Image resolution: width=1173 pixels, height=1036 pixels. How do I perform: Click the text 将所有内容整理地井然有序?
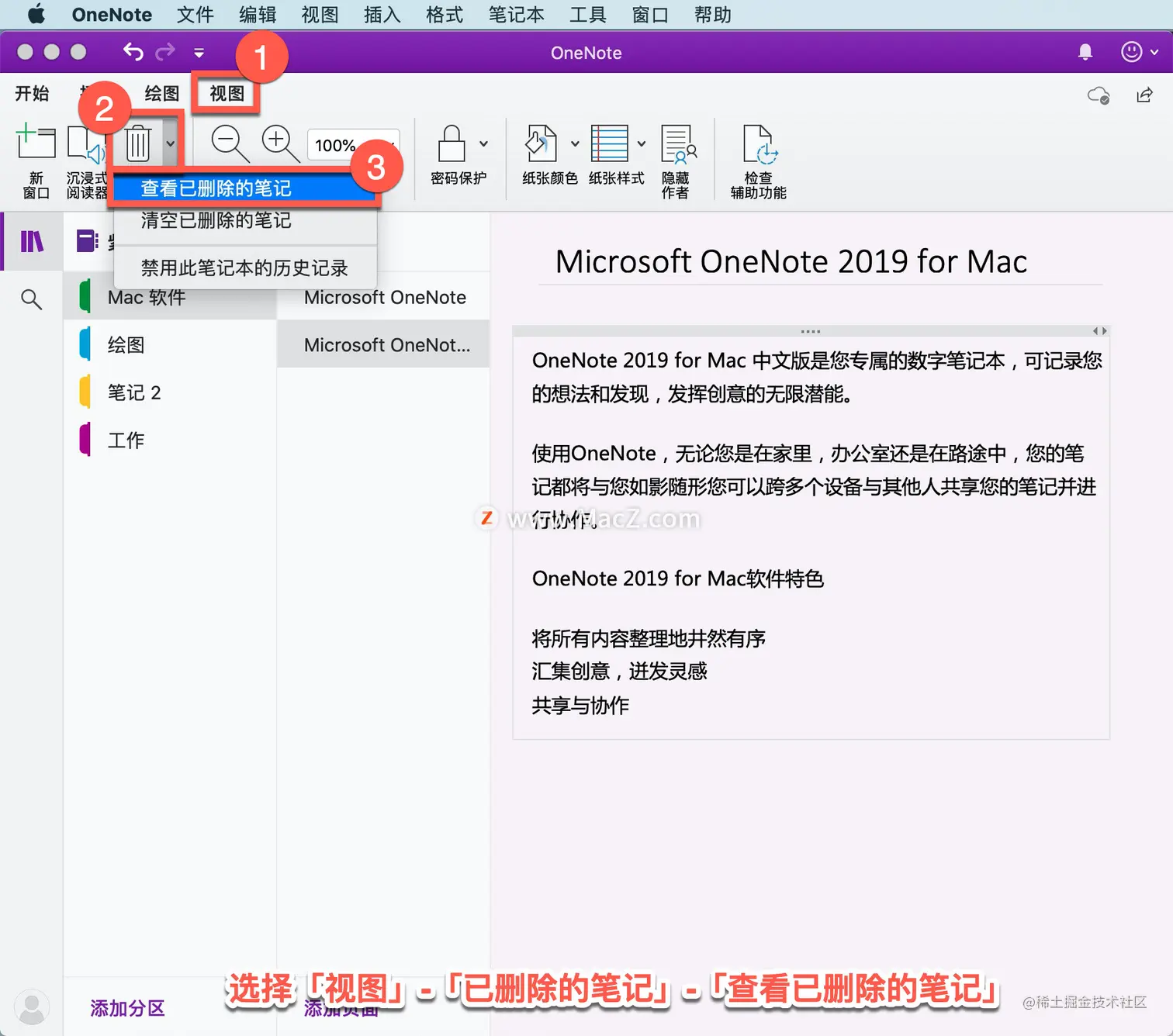[x=649, y=638]
